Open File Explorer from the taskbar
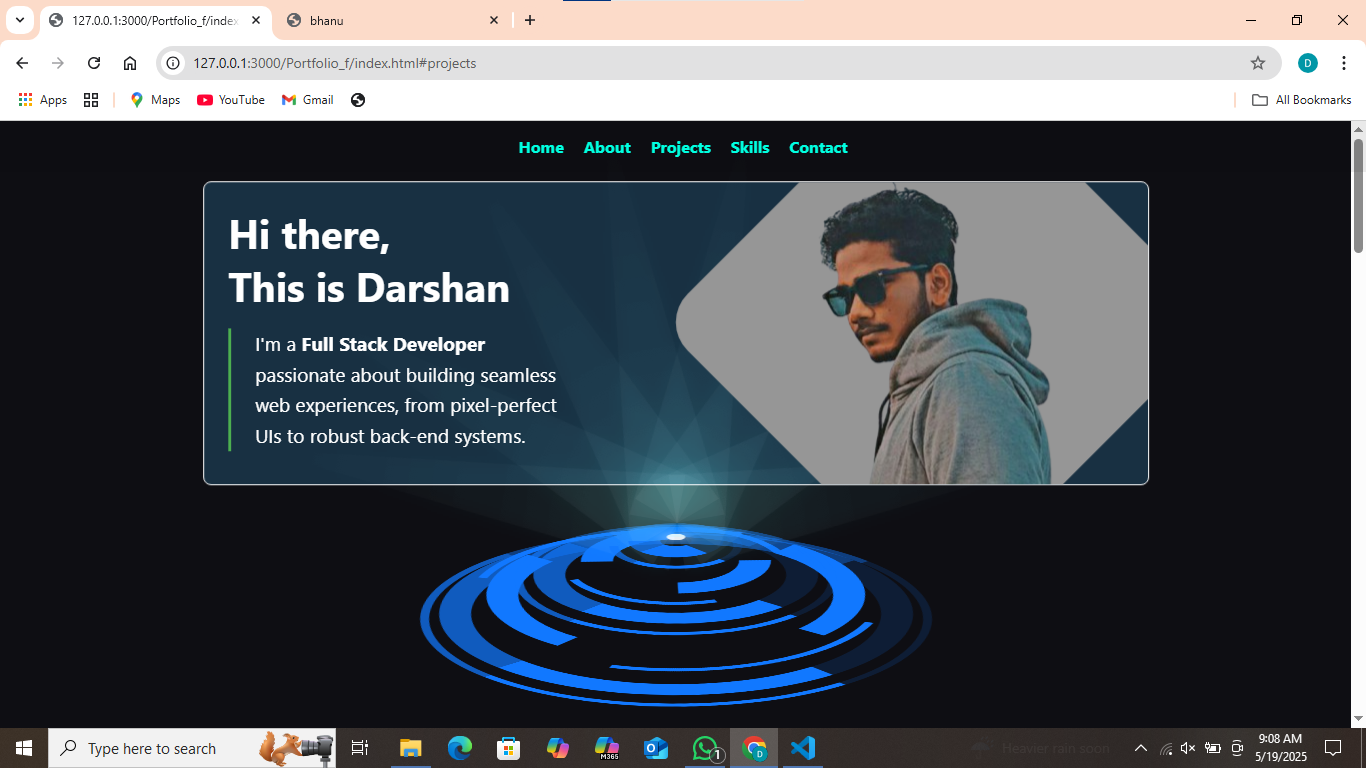This screenshot has height=768, width=1366. 411,748
